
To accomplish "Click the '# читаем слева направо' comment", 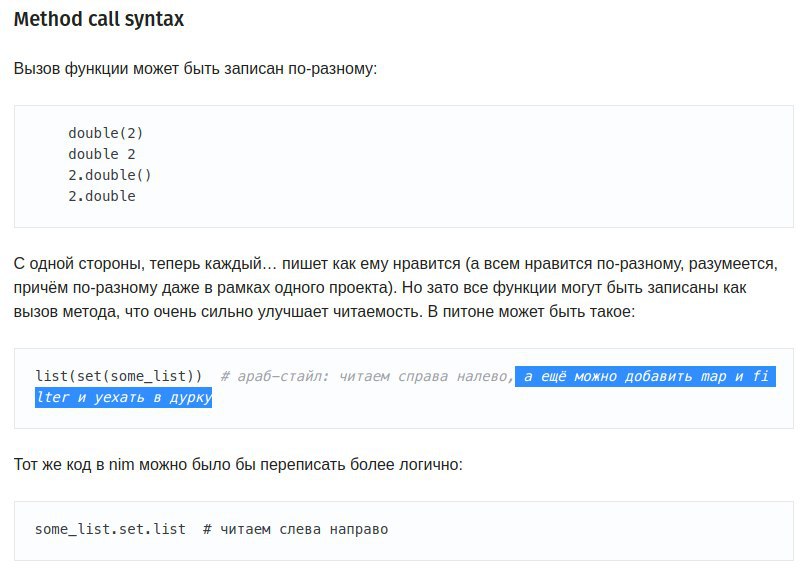I will point(295,529).
